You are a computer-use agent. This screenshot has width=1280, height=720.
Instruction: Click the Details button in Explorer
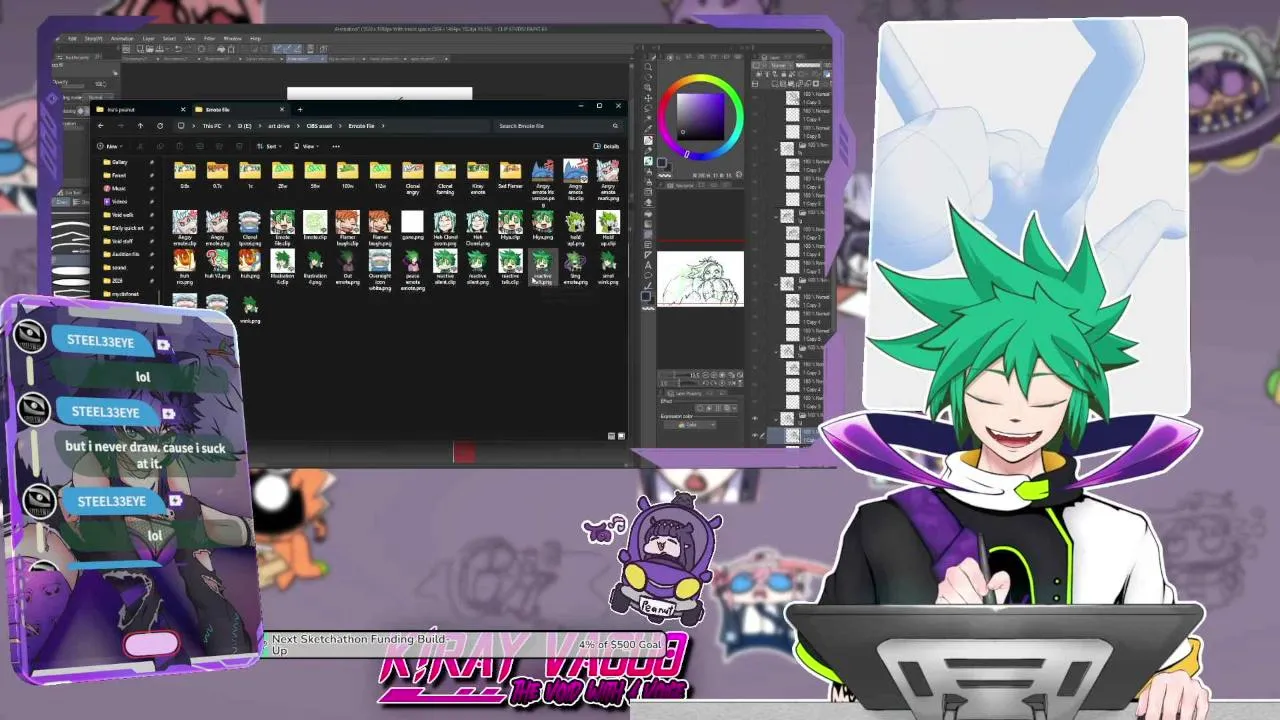pyautogui.click(x=606, y=146)
